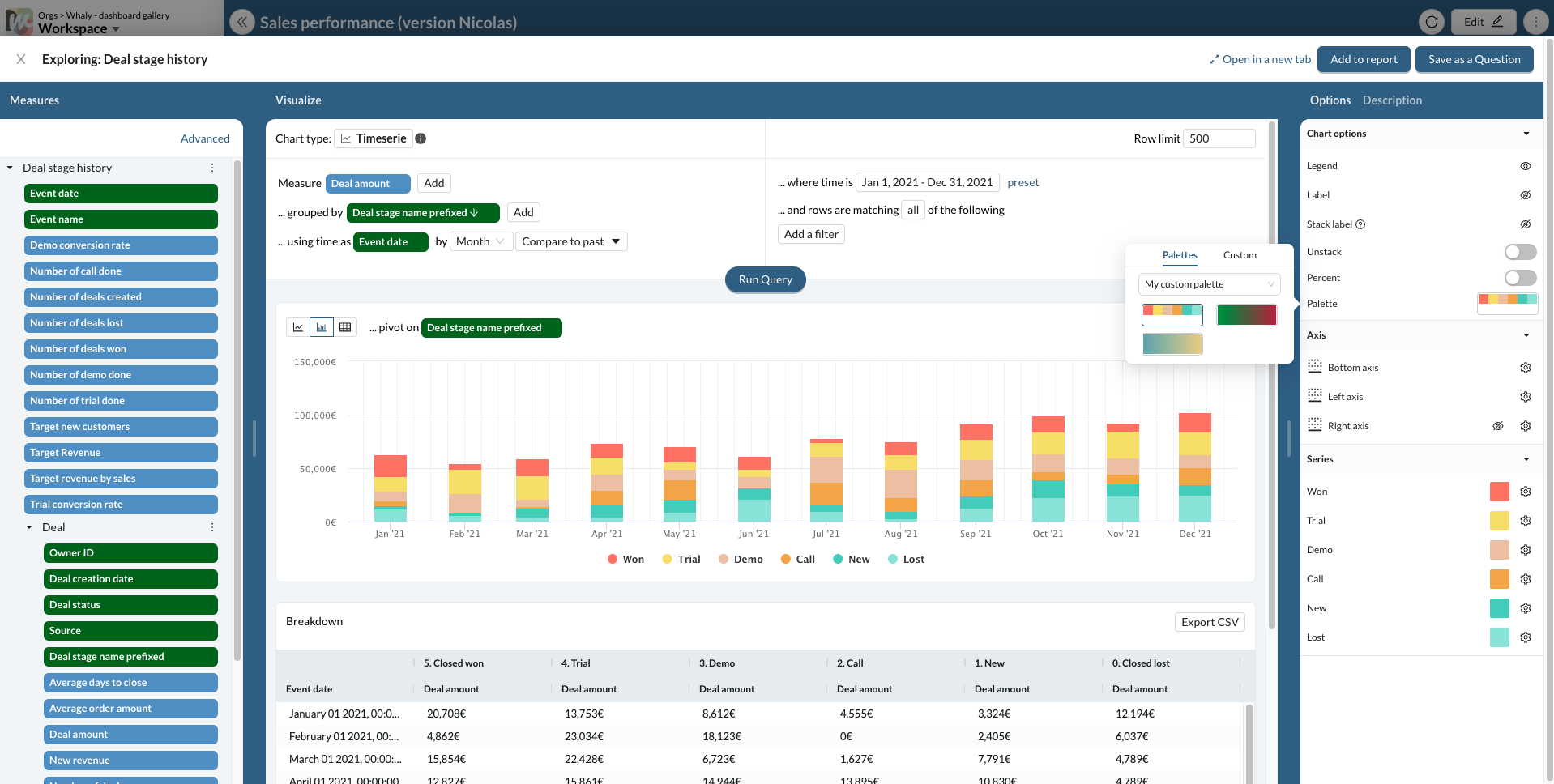The width and height of the screenshot is (1554, 784).
Task: Toggle the Unstack switch
Action: coord(1520,252)
